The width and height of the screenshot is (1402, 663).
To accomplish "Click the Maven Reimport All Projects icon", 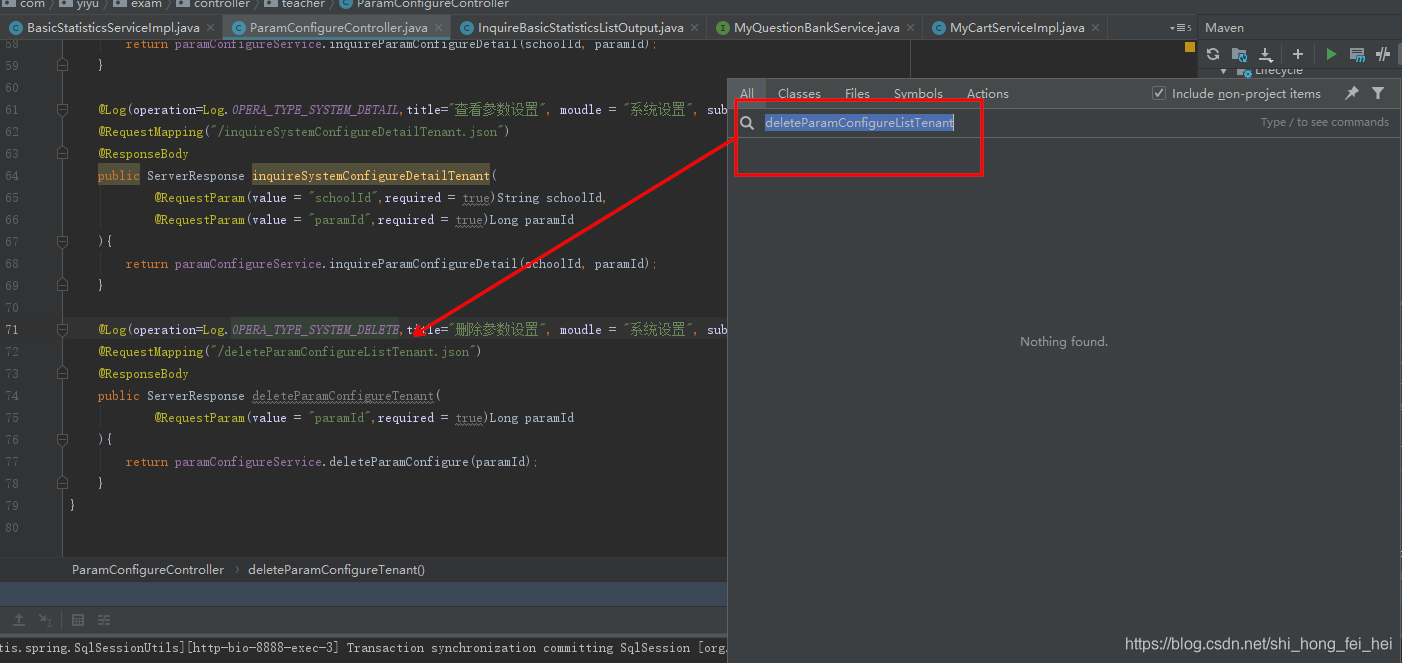I will [1212, 54].
